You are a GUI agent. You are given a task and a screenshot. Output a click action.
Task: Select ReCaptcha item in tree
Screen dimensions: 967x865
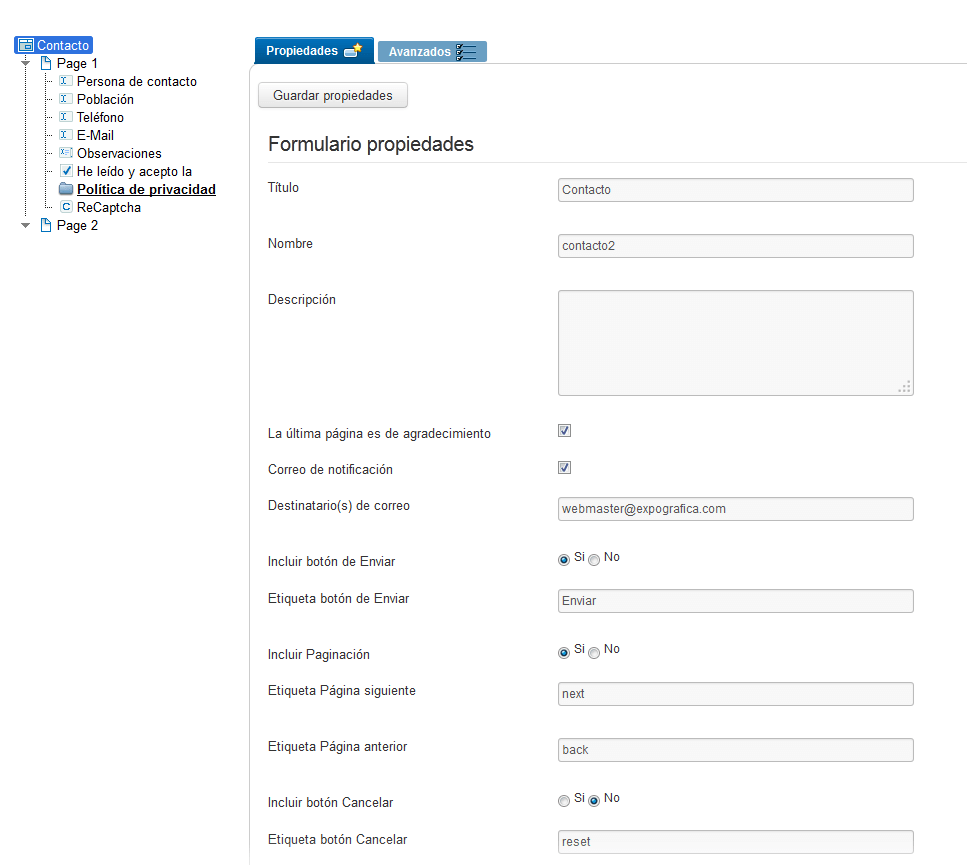109,207
